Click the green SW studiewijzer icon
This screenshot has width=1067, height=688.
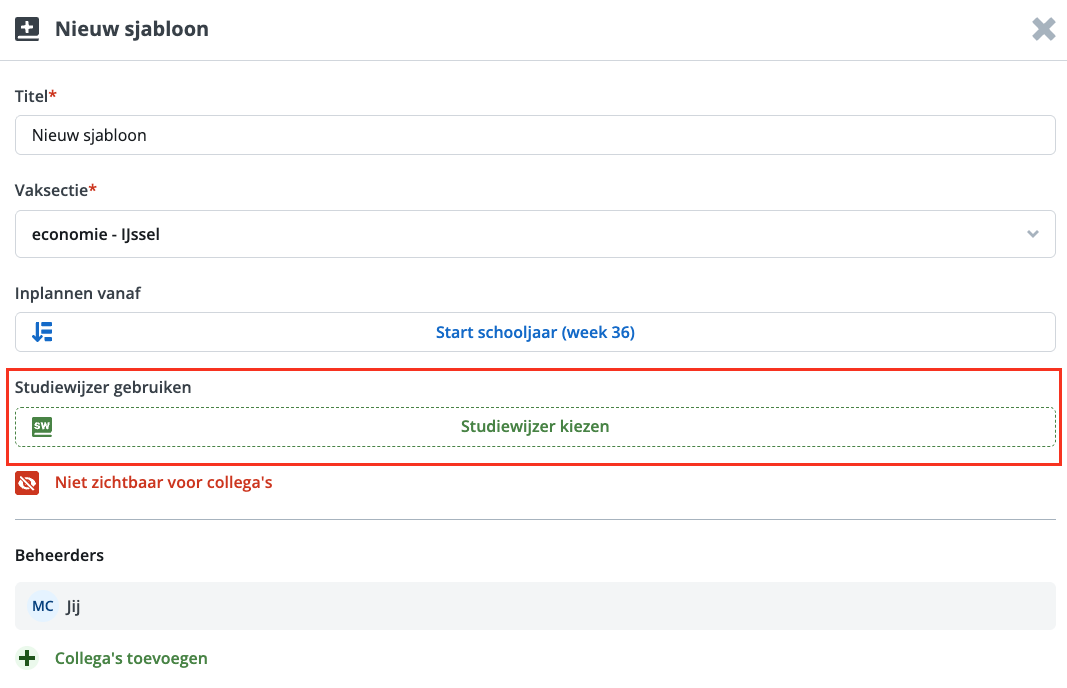(x=42, y=426)
